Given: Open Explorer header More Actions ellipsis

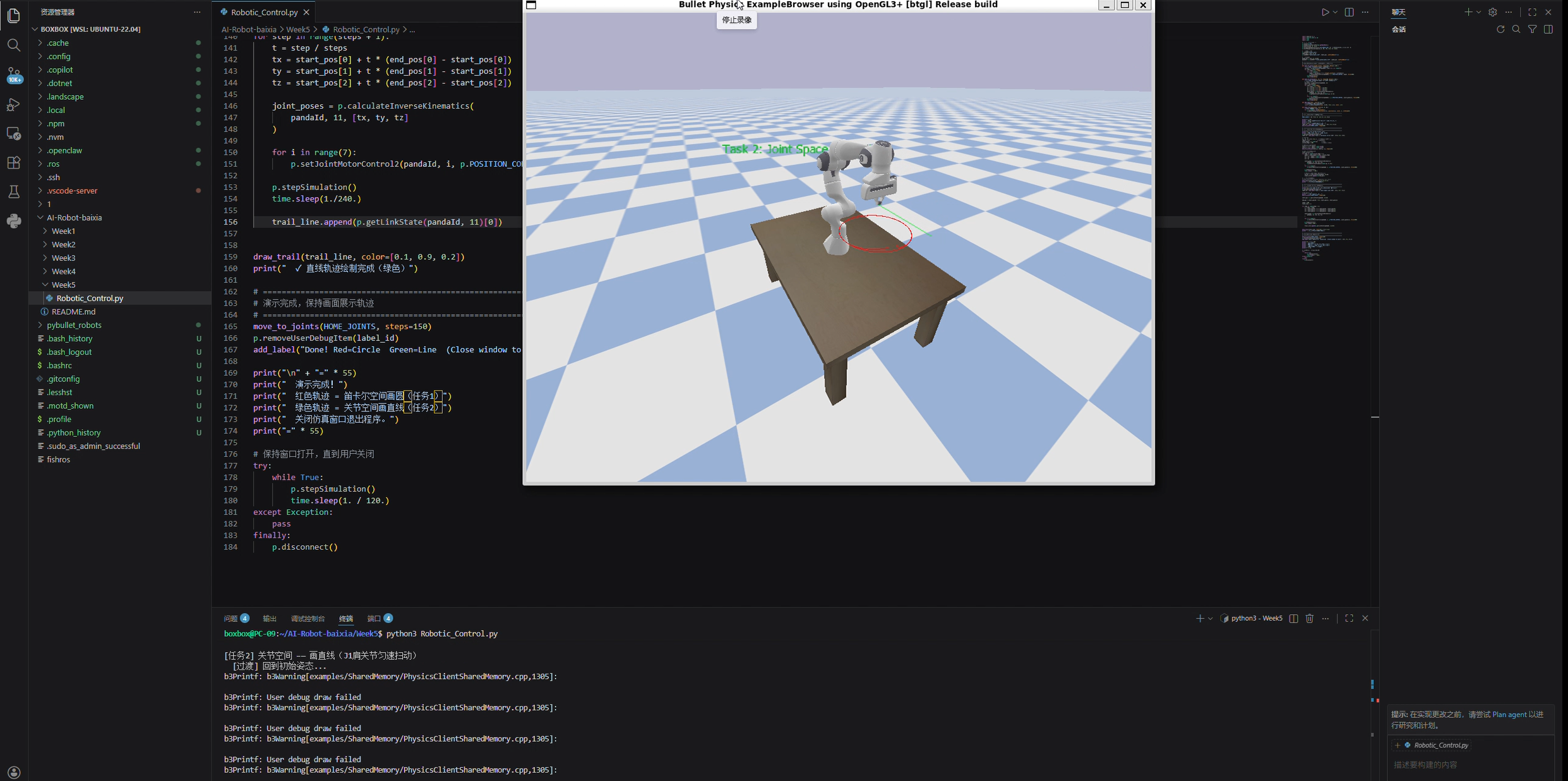Looking at the screenshot, I should click(197, 12).
